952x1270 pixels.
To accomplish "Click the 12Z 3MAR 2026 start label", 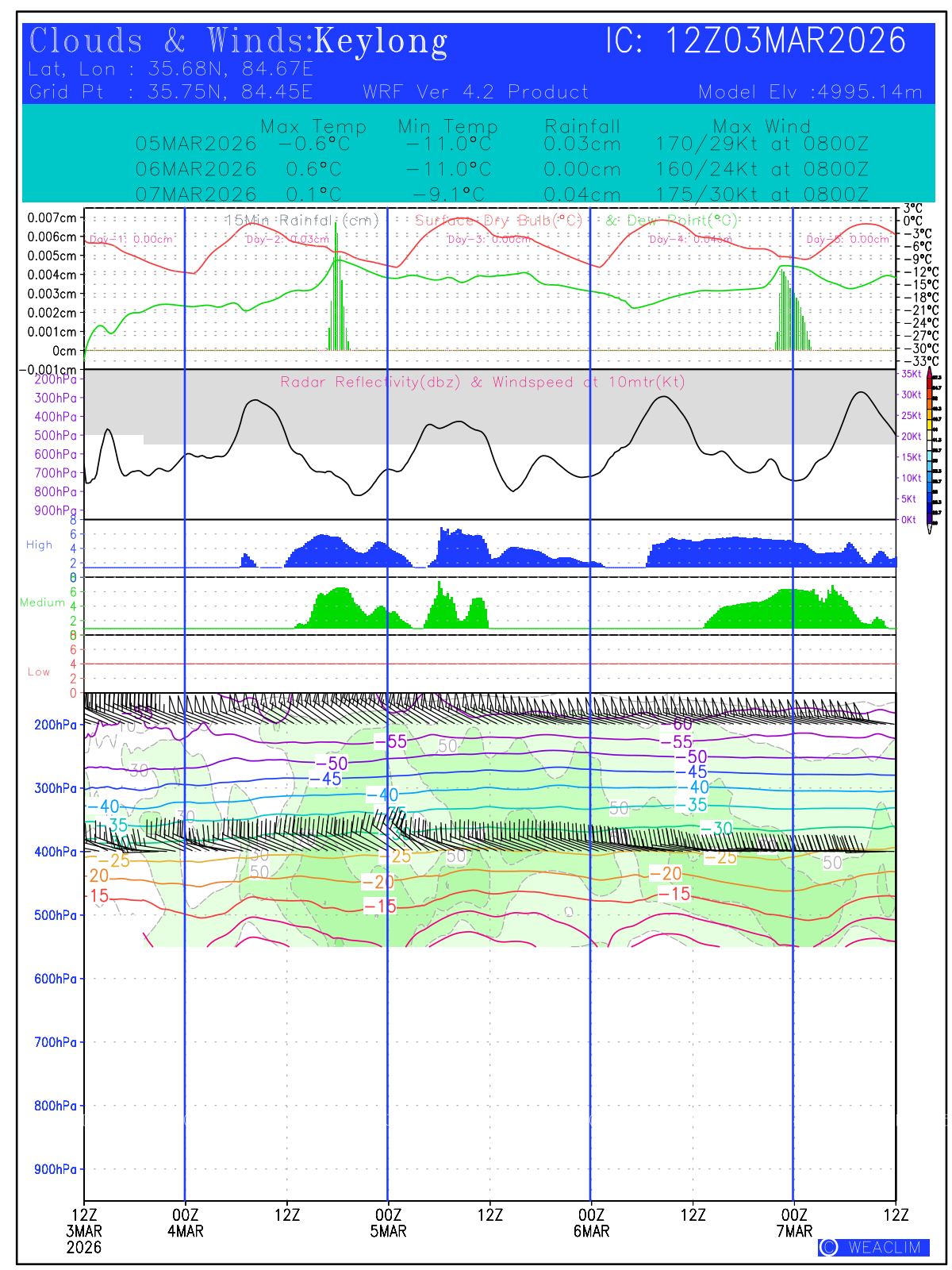I will (84, 1230).
